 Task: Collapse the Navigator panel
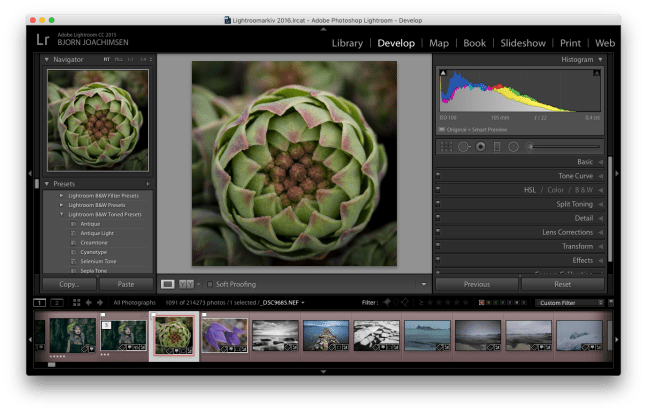46,59
